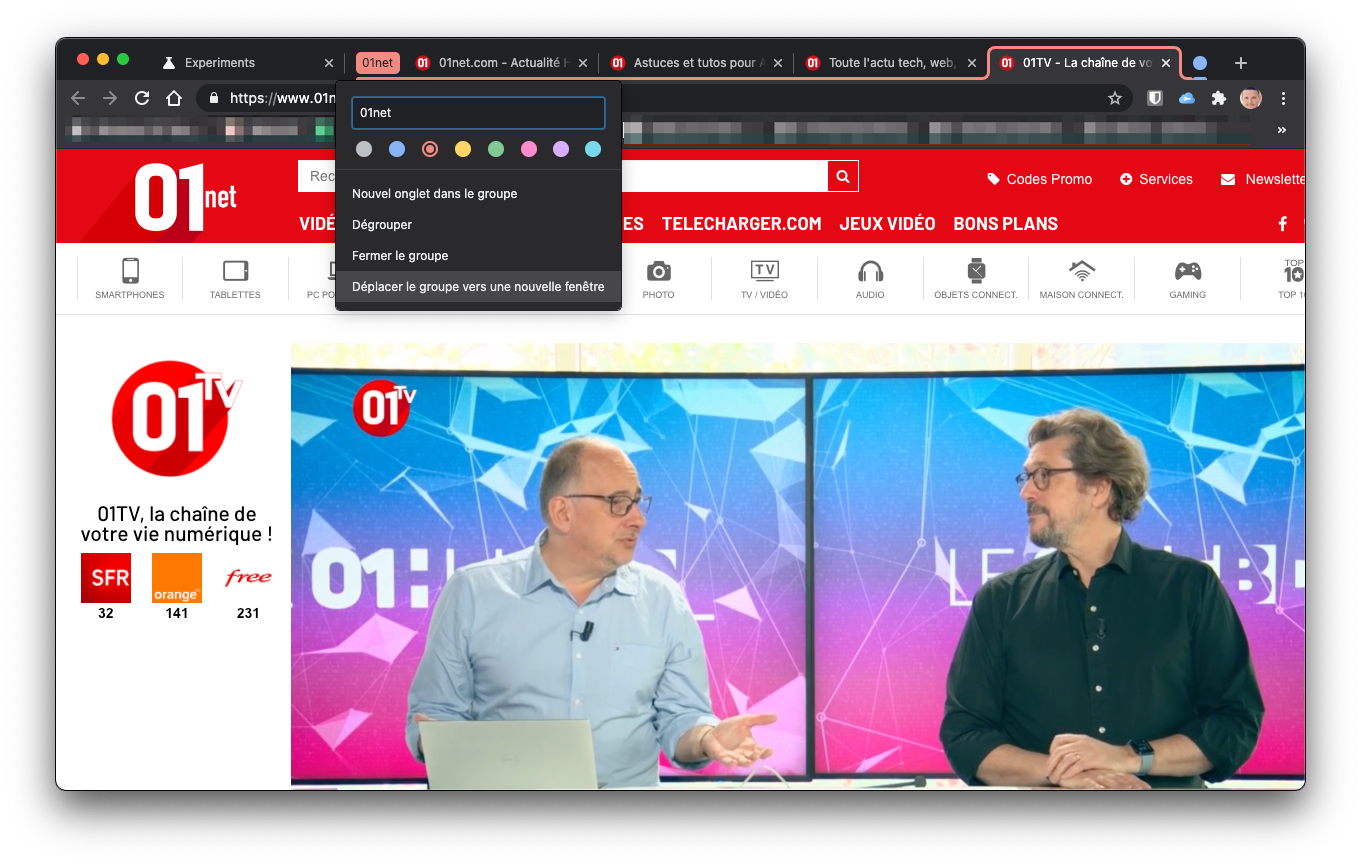Select the pink group color swatch

point(529,149)
